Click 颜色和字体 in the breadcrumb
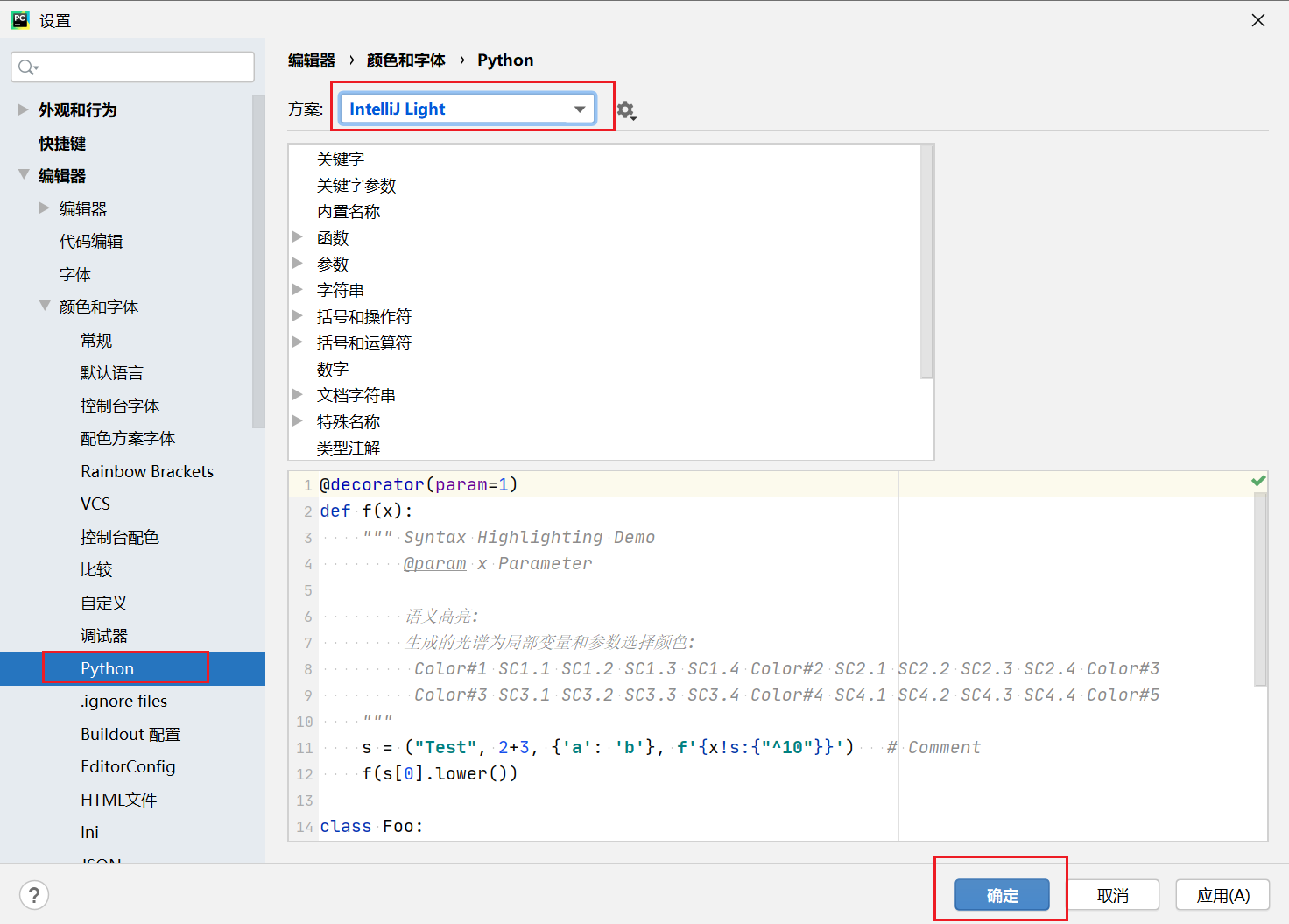 (405, 60)
